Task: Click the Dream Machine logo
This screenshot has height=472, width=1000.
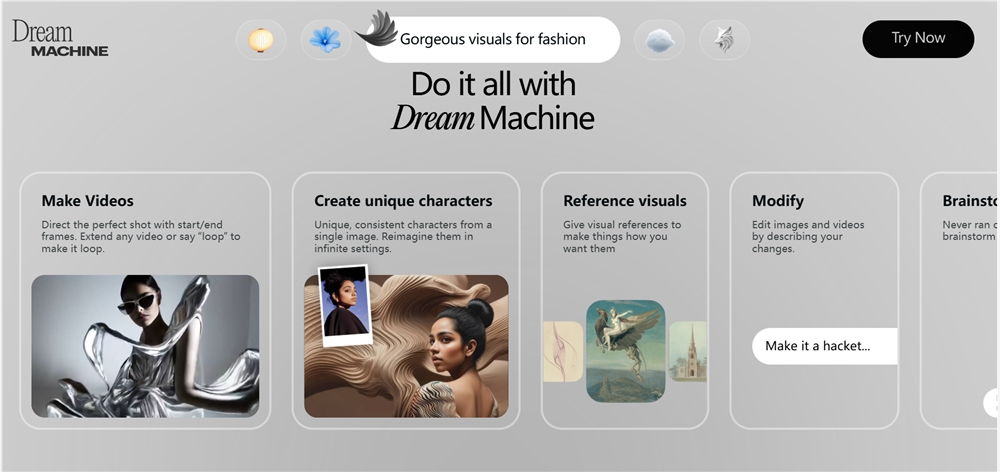Action: (60, 38)
